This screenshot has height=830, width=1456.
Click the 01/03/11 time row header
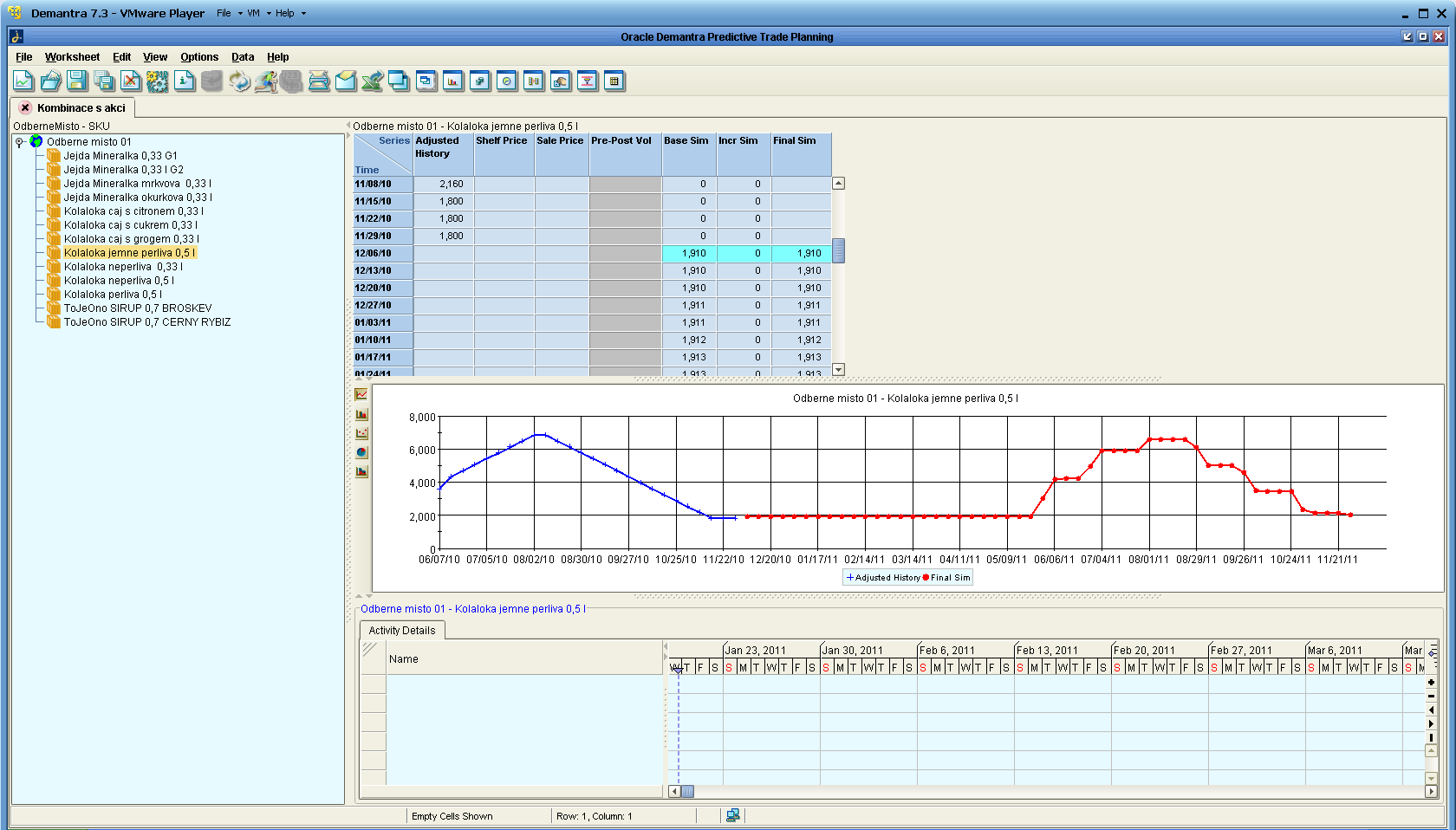coord(382,322)
